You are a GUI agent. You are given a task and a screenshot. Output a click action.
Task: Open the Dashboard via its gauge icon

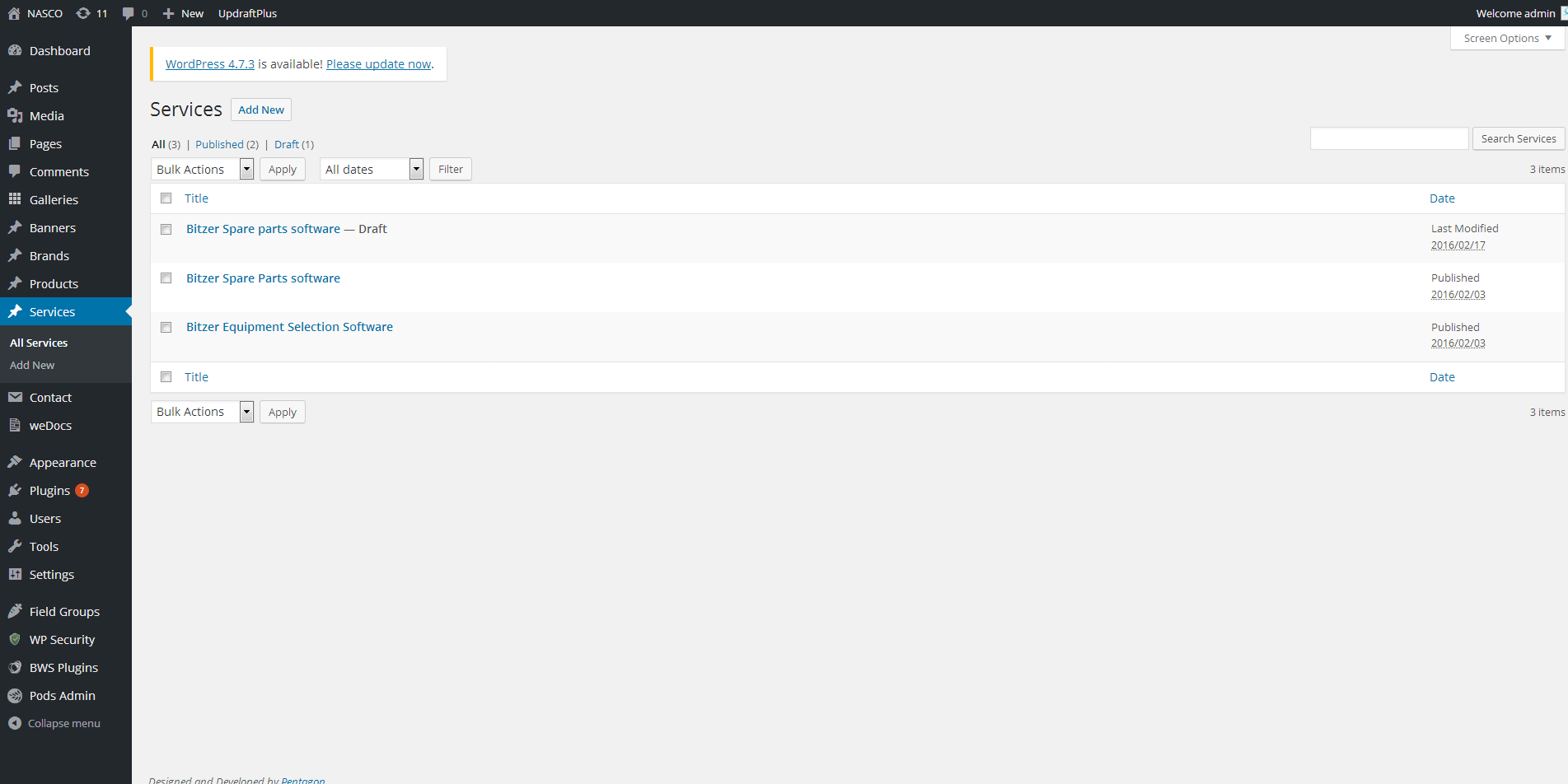16,50
